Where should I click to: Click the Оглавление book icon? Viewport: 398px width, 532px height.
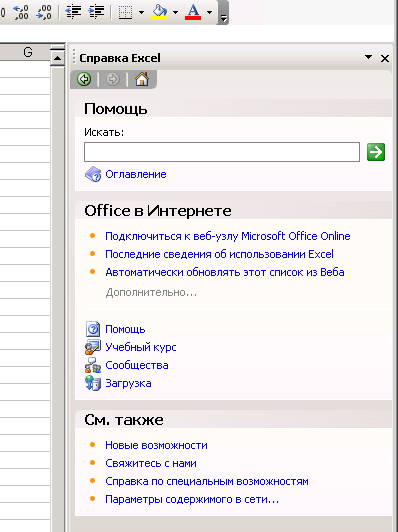coord(93,174)
